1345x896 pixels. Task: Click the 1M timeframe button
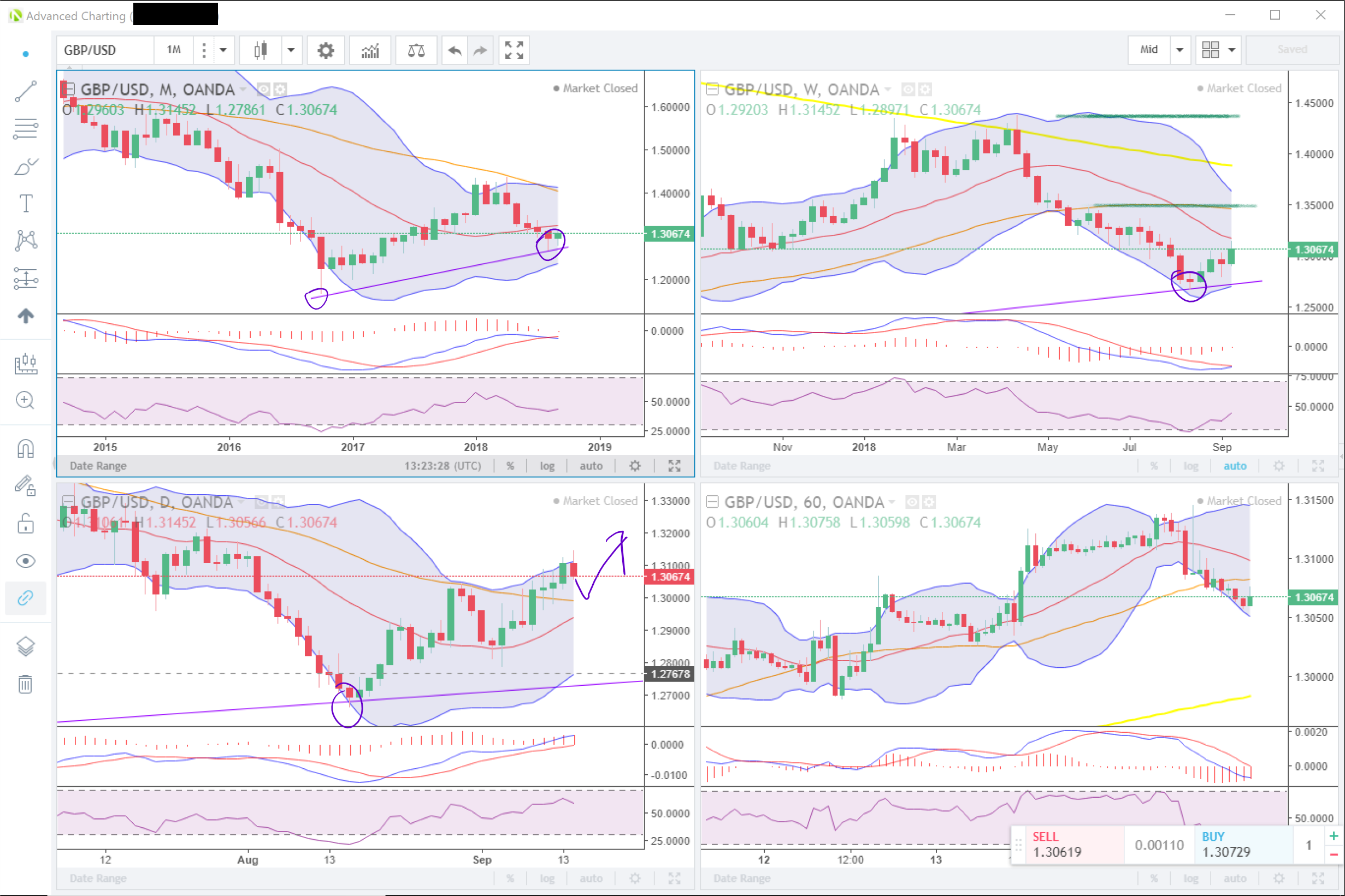pyautogui.click(x=174, y=50)
